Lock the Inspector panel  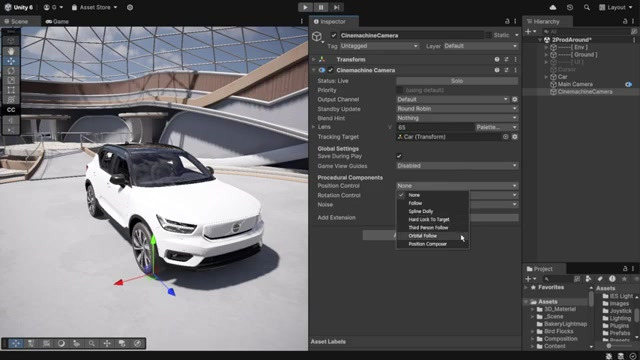pos(507,22)
